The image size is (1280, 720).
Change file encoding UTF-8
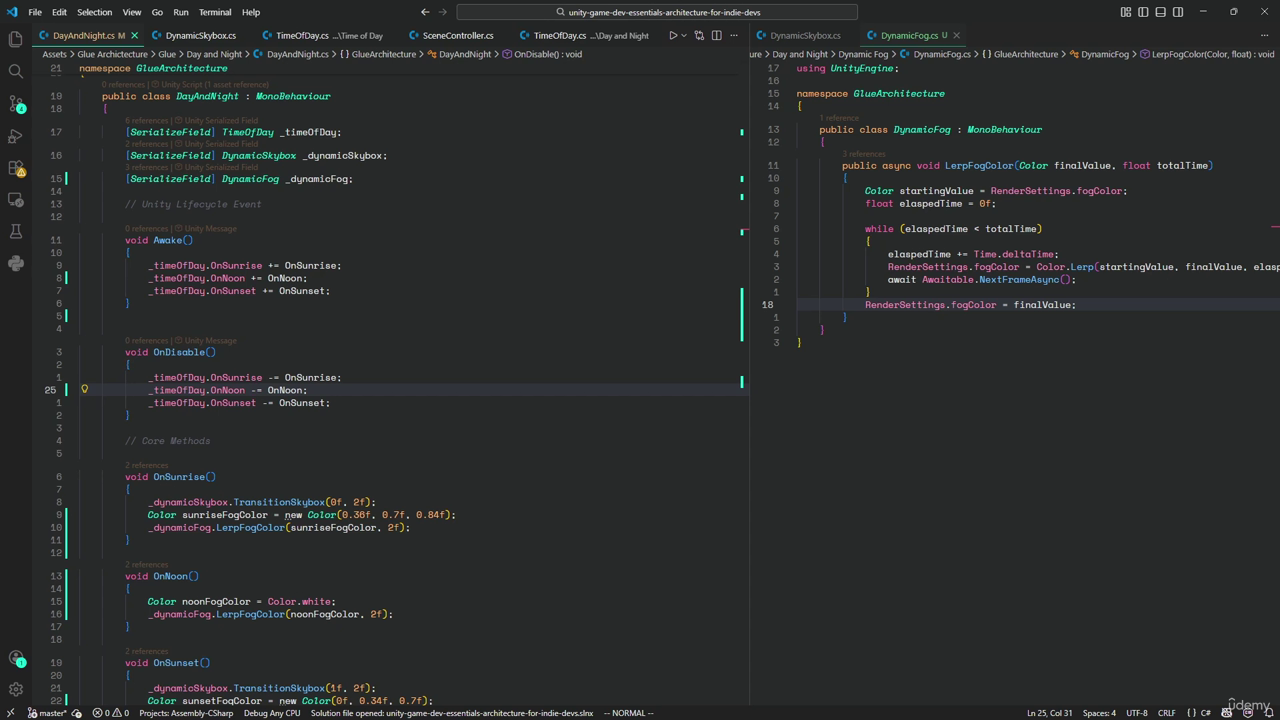pos(1137,713)
